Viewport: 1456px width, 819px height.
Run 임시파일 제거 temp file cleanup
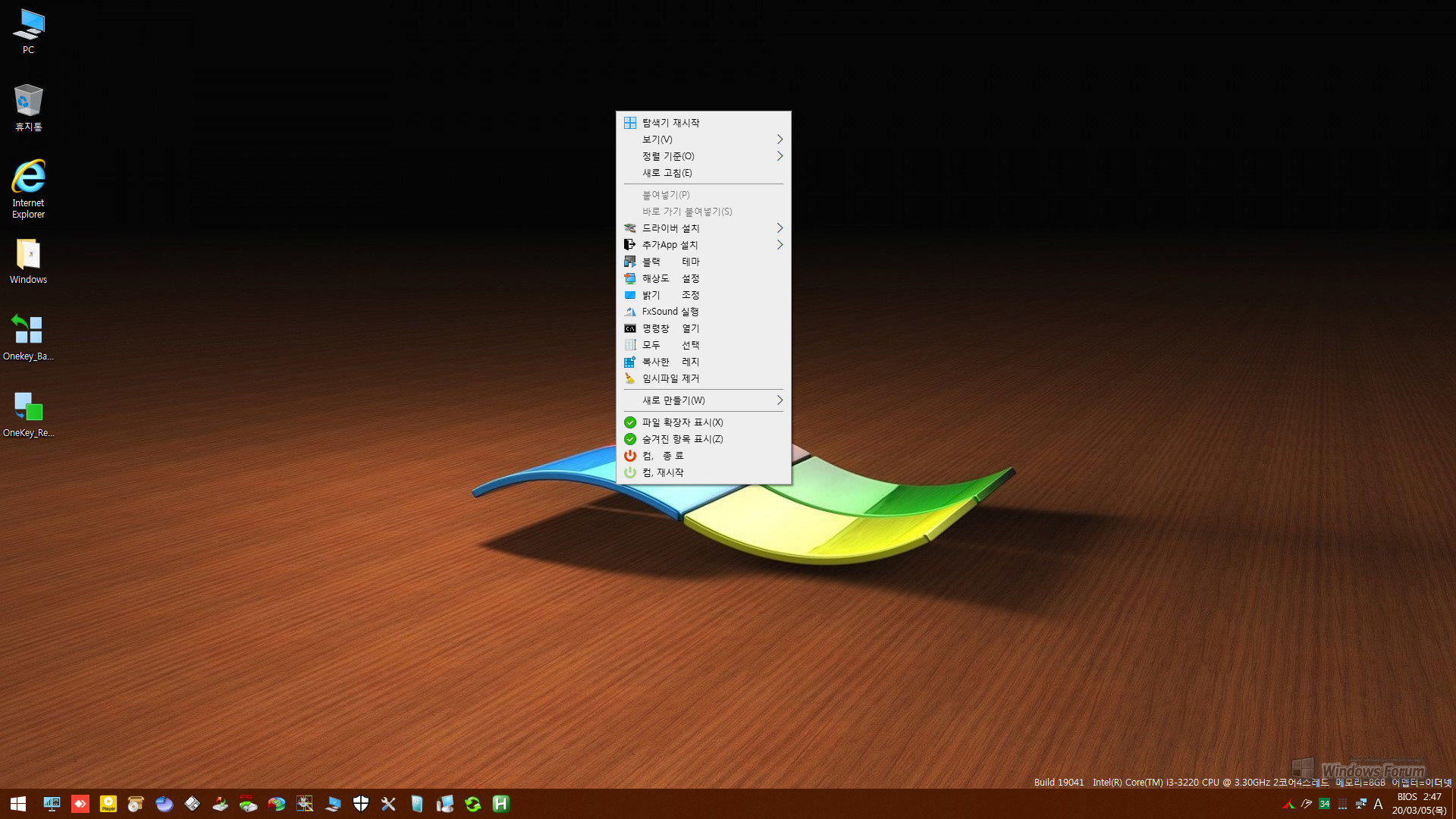click(703, 378)
